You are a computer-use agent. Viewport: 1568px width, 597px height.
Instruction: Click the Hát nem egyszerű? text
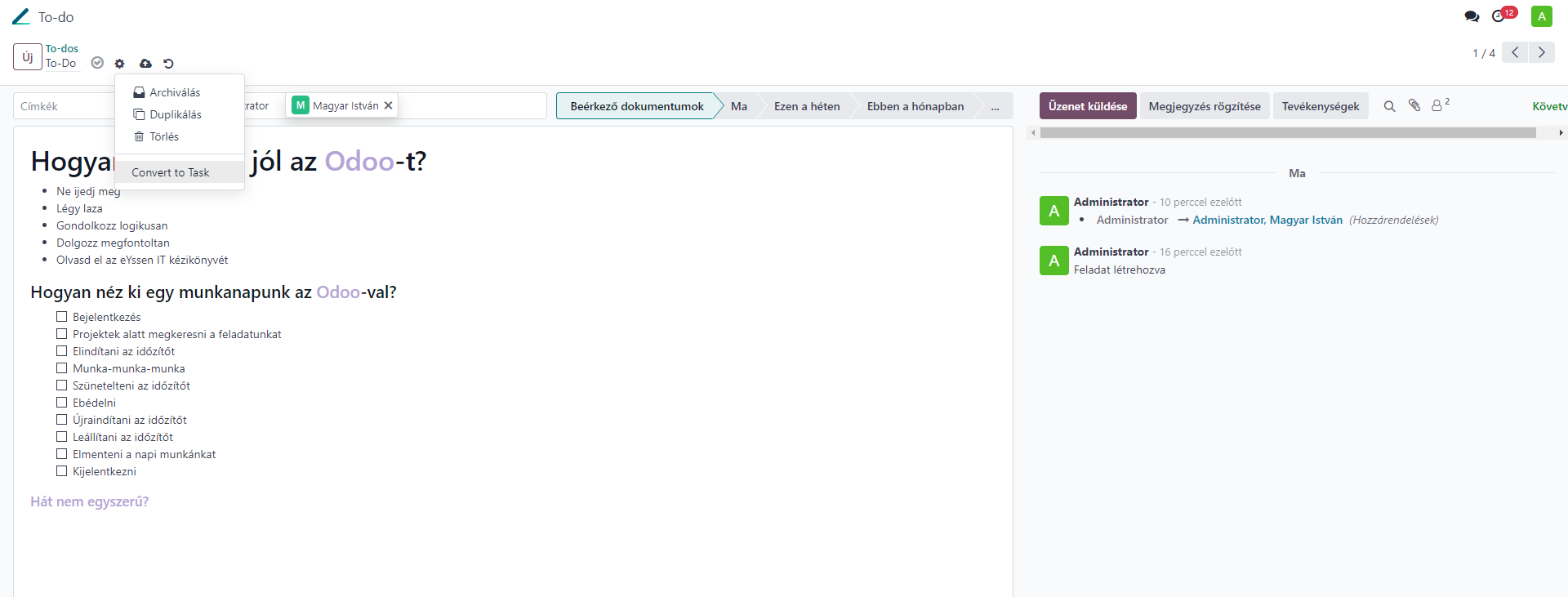tap(90, 501)
